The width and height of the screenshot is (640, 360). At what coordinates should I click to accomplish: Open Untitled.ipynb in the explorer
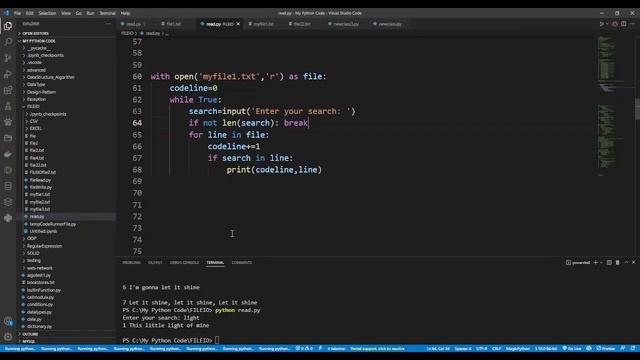66,231
